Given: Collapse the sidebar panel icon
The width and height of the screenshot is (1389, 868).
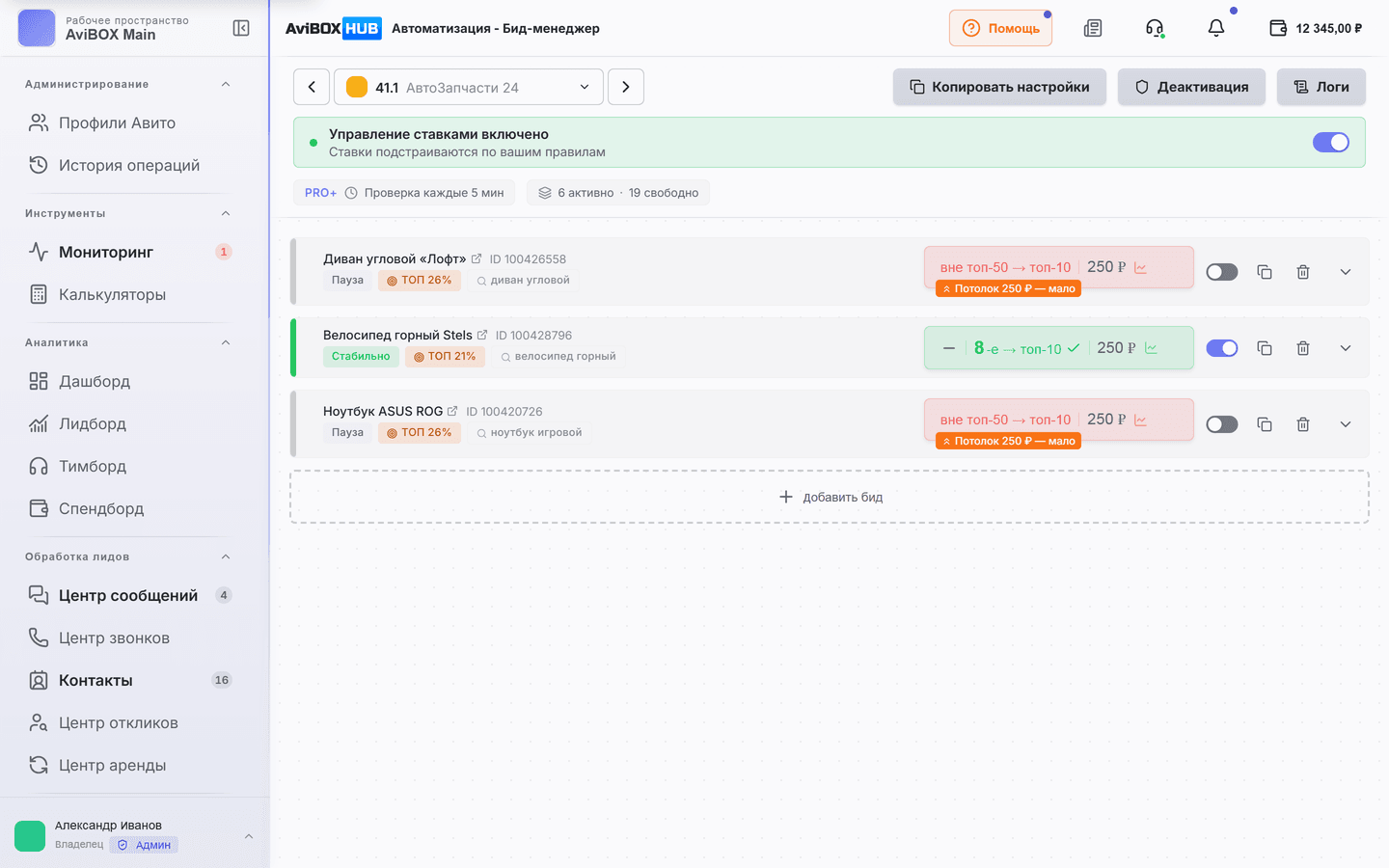Looking at the screenshot, I should (x=241, y=28).
